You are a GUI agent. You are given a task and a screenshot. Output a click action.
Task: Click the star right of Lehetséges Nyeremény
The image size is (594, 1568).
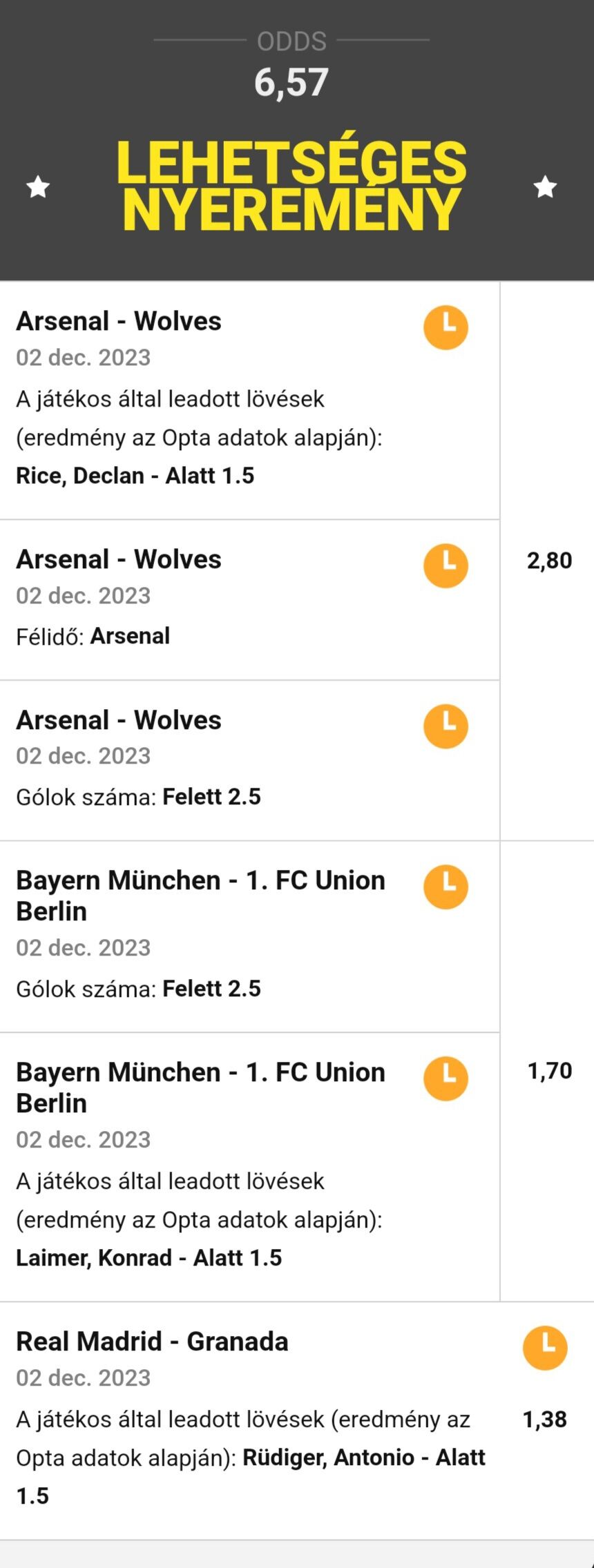pyautogui.click(x=545, y=186)
